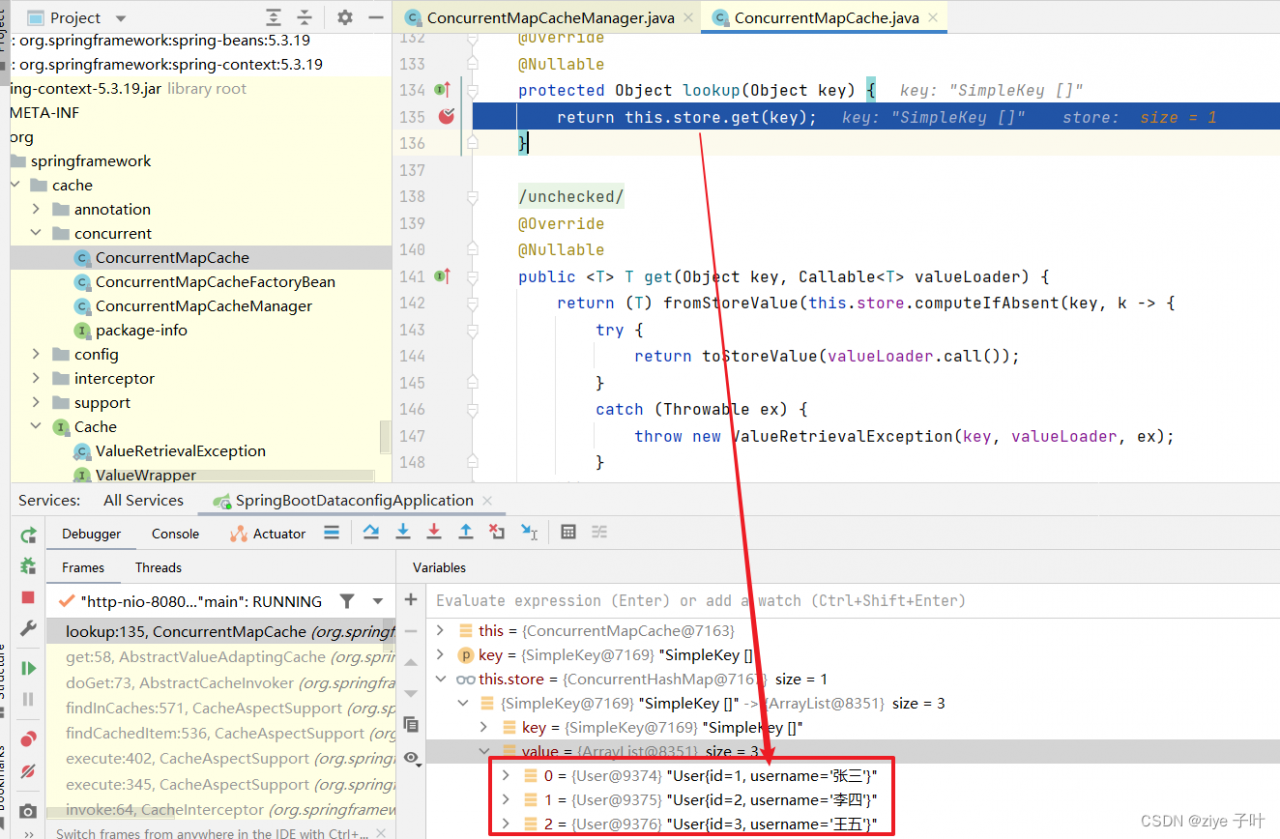Expand the config package
This screenshot has width=1280, height=839.
pos(36,354)
